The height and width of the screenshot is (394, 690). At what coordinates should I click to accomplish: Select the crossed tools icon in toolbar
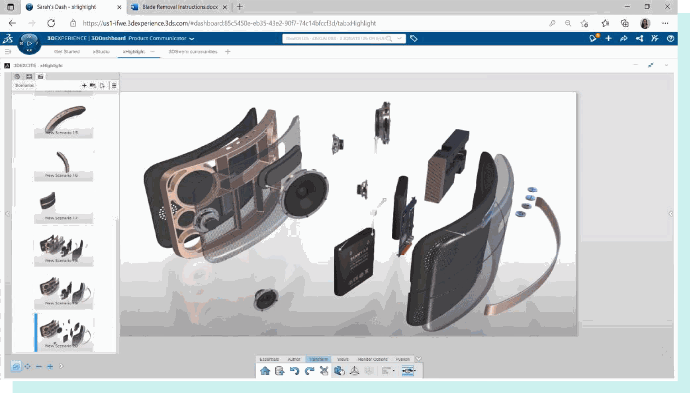click(x=324, y=371)
